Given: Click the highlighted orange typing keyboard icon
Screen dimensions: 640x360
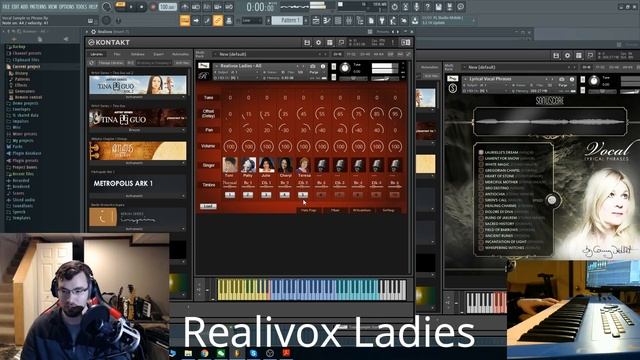Looking at the screenshot, I should coord(185,20).
